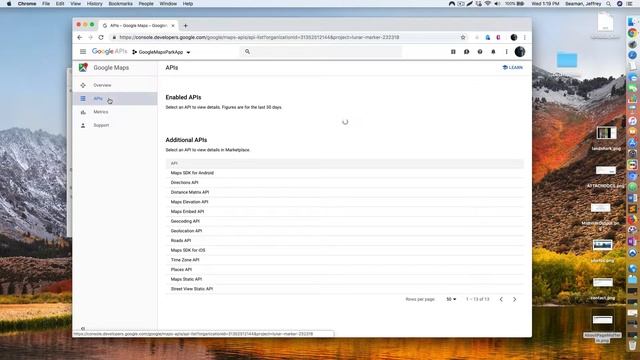The height and width of the screenshot is (360, 640).
Task: Open the notifications bell icon
Action: 493,52
